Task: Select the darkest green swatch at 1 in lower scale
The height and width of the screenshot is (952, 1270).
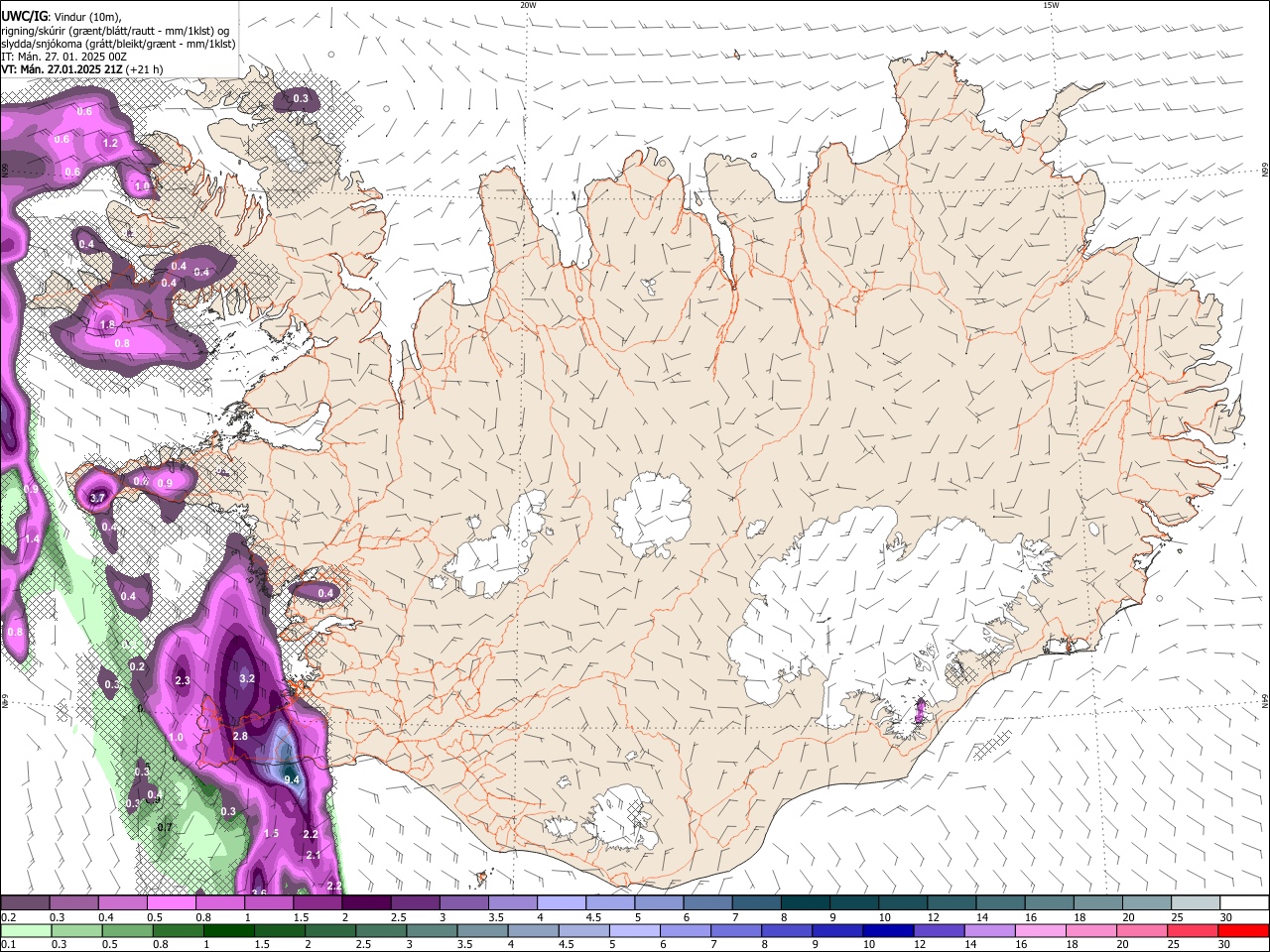Action: 228,931
